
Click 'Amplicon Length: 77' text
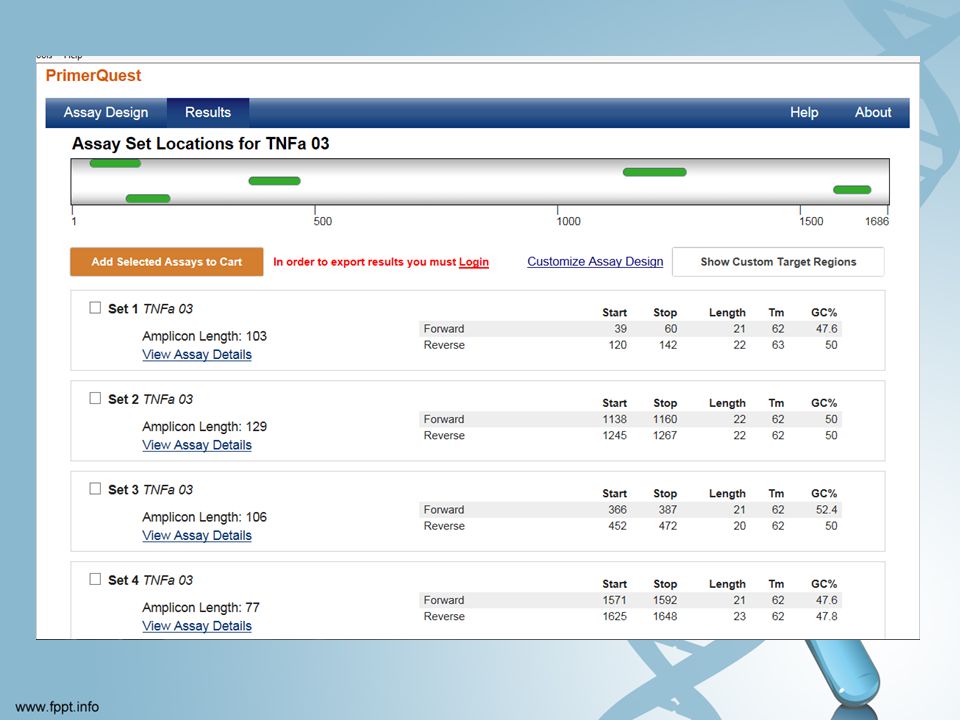click(201, 608)
